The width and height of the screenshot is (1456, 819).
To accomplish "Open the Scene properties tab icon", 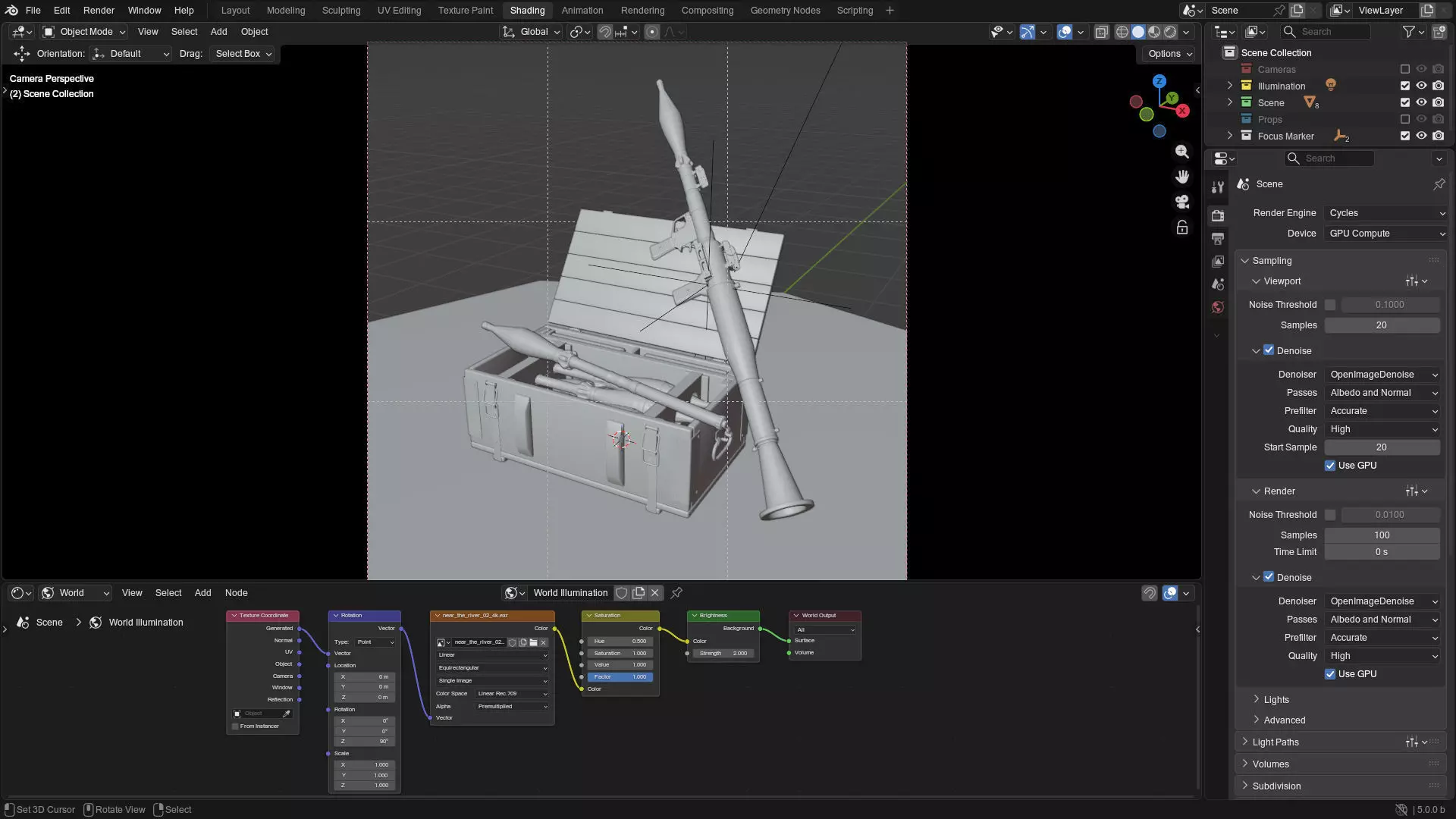I will (x=1218, y=284).
